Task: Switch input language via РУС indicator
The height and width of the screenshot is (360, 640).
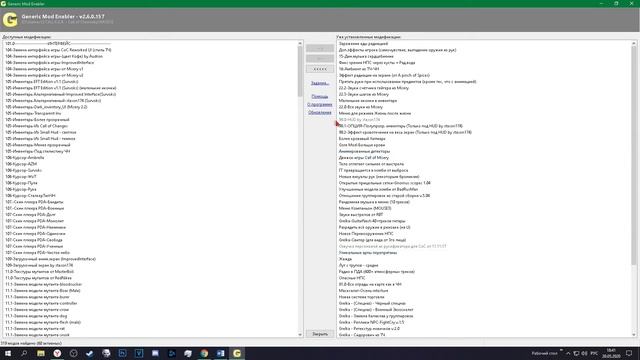Action: [x=594, y=353]
